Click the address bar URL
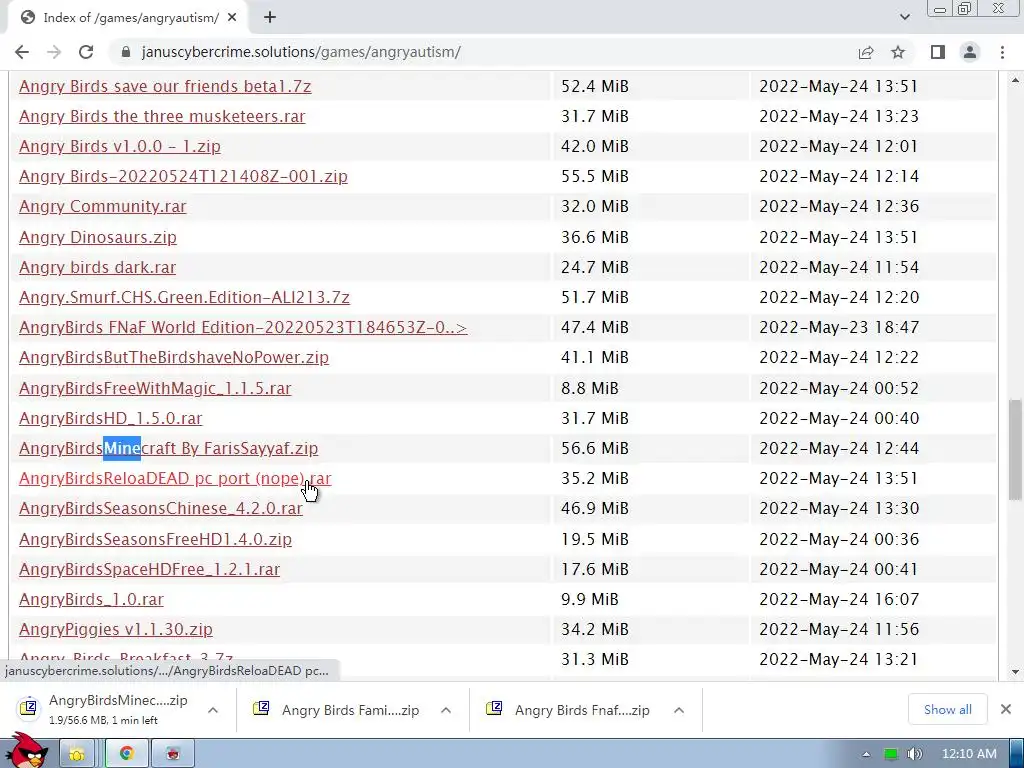The width and height of the screenshot is (1024, 768). (301, 52)
